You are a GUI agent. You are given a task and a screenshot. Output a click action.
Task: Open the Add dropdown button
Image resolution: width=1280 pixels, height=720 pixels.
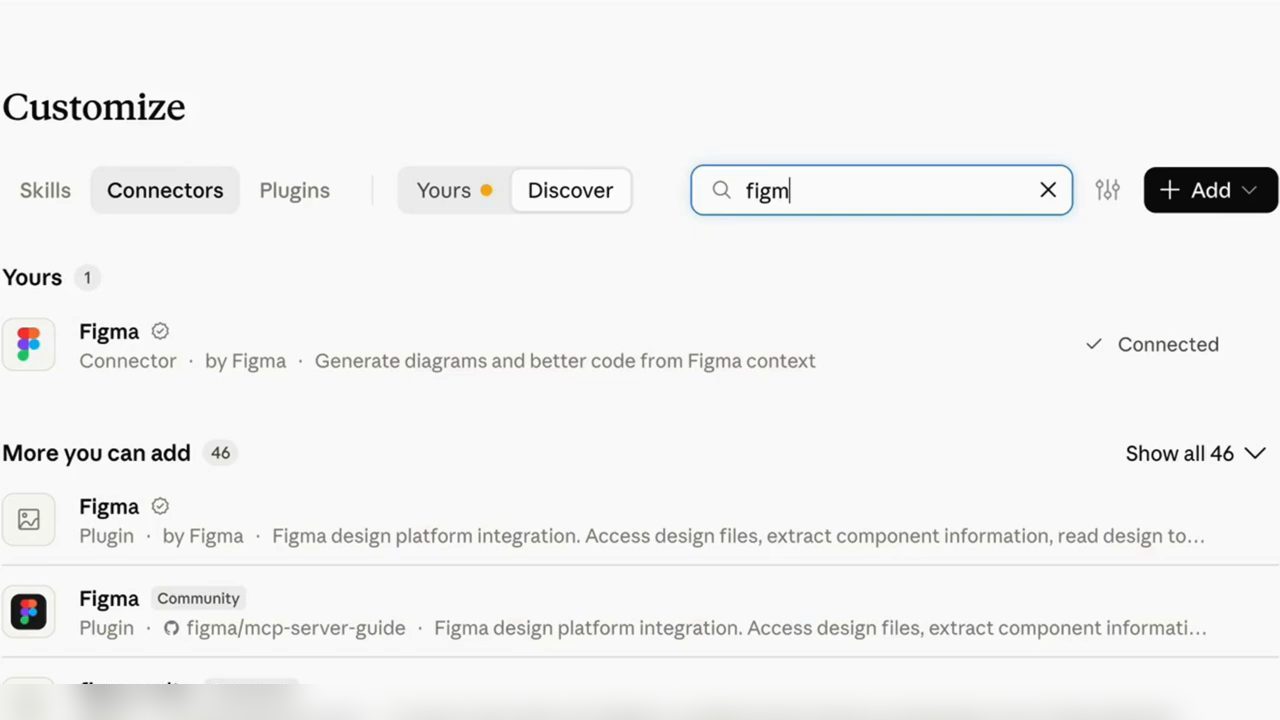tap(1211, 190)
